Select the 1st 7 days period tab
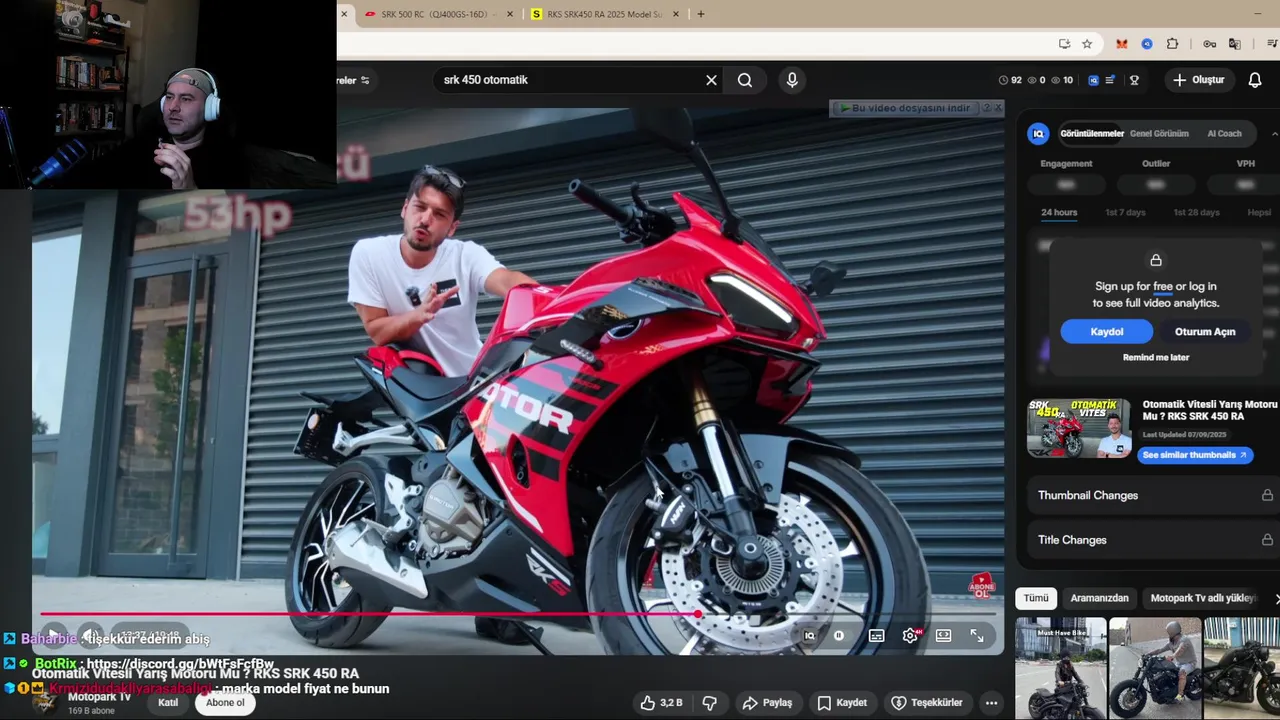Image resolution: width=1280 pixels, height=720 pixels. (1125, 213)
